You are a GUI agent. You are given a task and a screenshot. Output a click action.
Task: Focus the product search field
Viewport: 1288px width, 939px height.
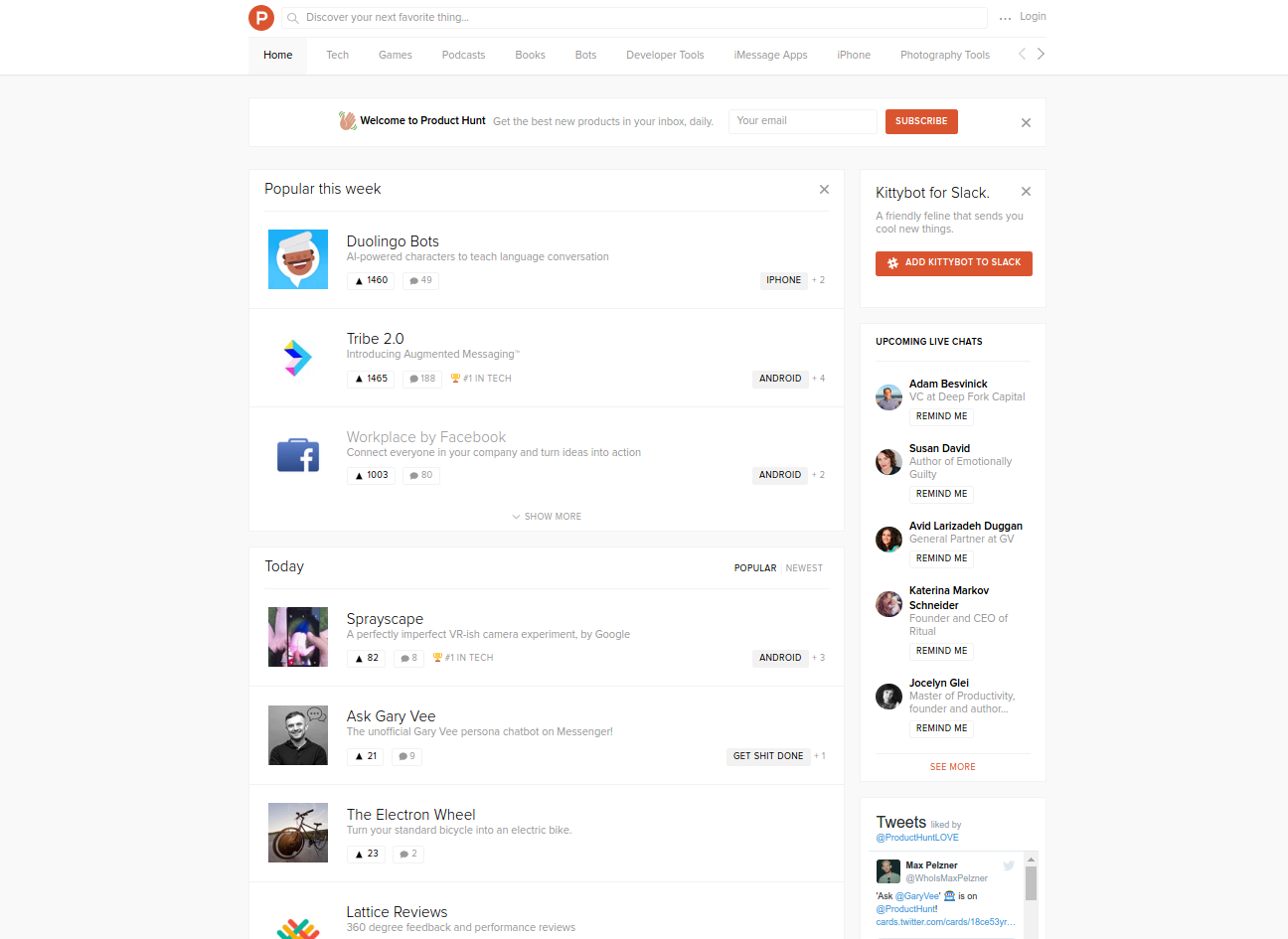(x=634, y=18)
